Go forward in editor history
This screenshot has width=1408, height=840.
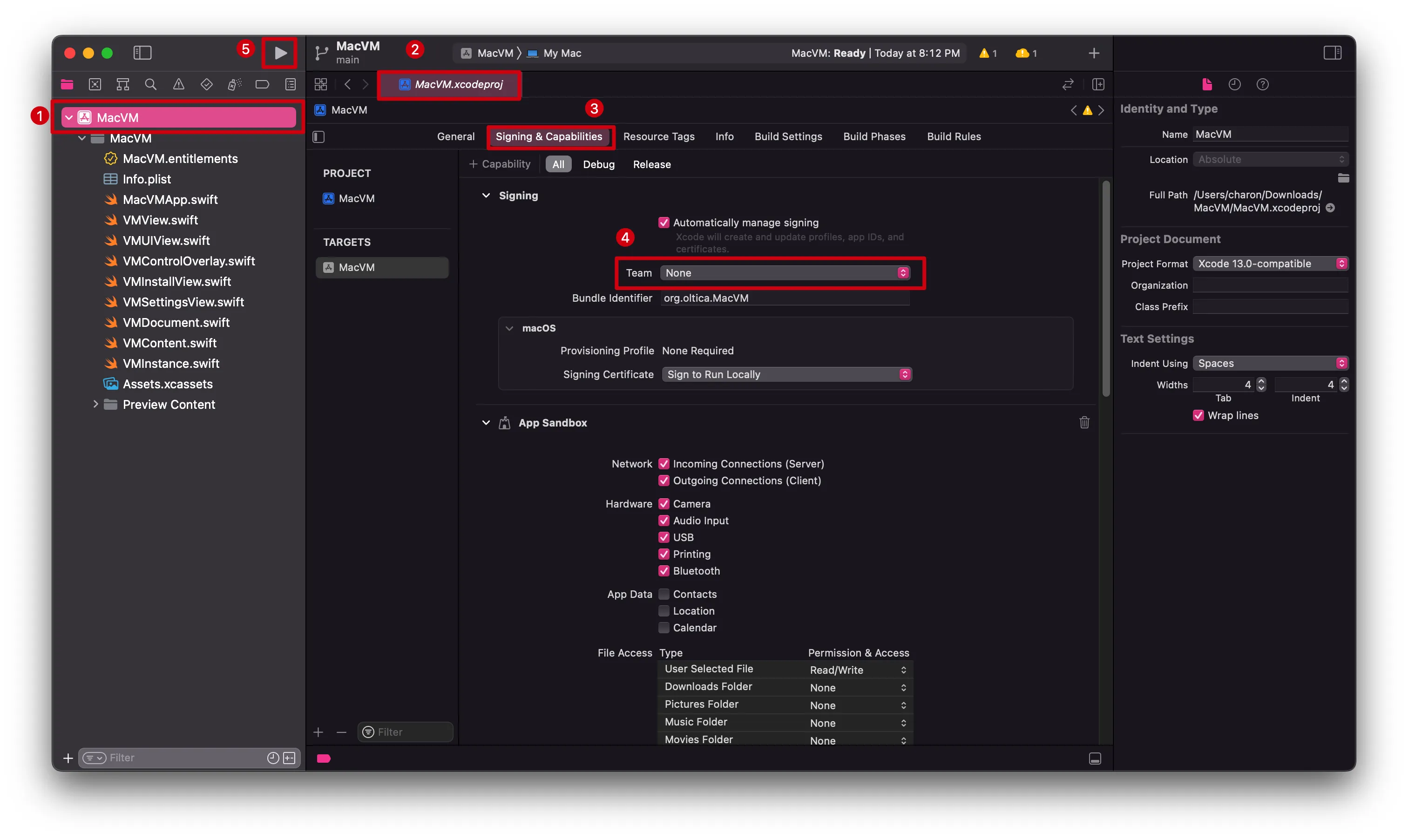click(x=366, y=84)
